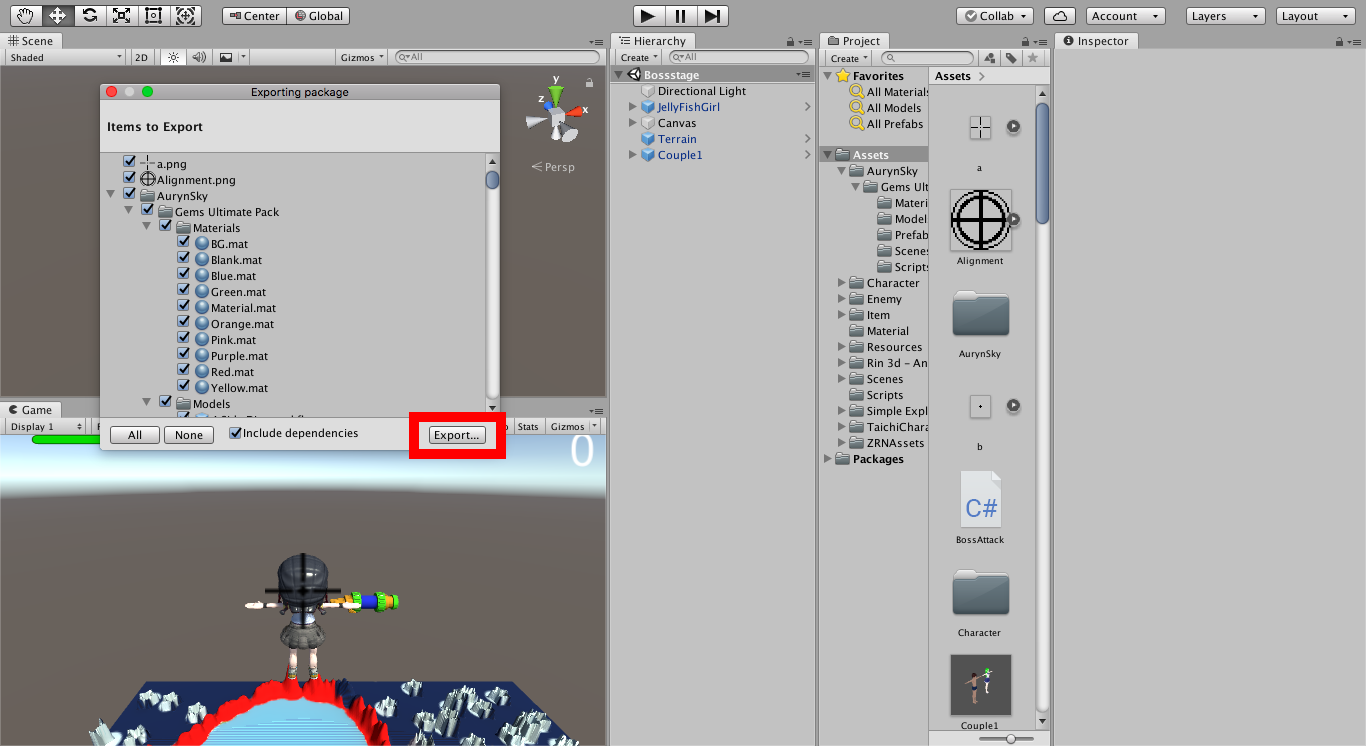Viewport: 1366px width, 746px height.
Task: Uncheck Yellow.mat checkbox
Action: 183,385
